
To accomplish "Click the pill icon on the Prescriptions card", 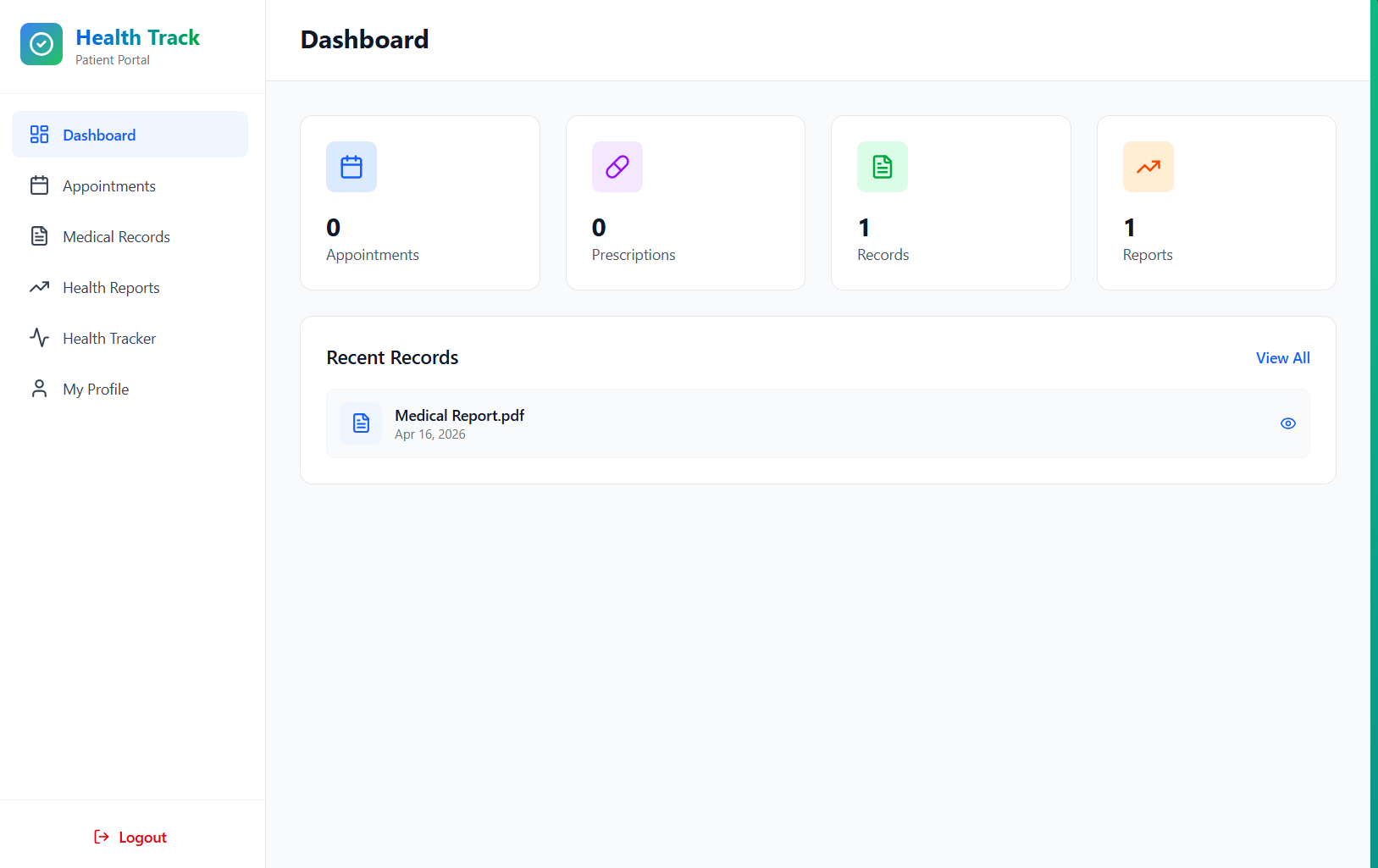I will pos(617,167).
